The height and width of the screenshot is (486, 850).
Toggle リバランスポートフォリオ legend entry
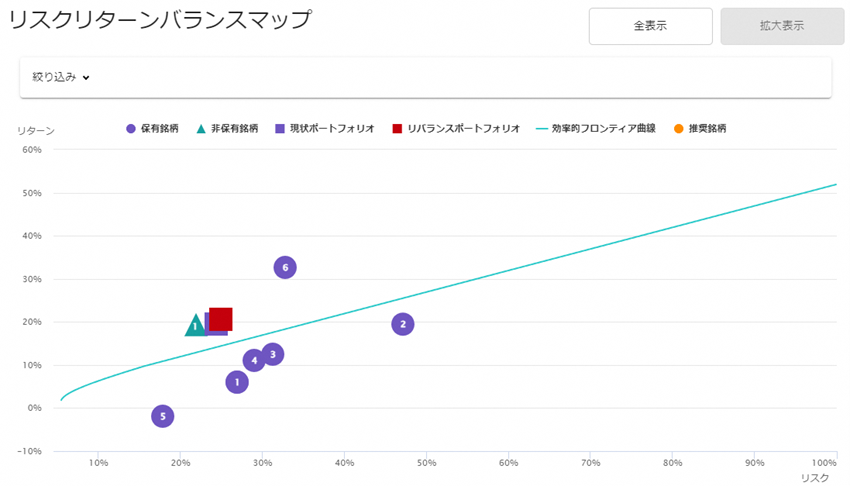click(x=456, y=128)
